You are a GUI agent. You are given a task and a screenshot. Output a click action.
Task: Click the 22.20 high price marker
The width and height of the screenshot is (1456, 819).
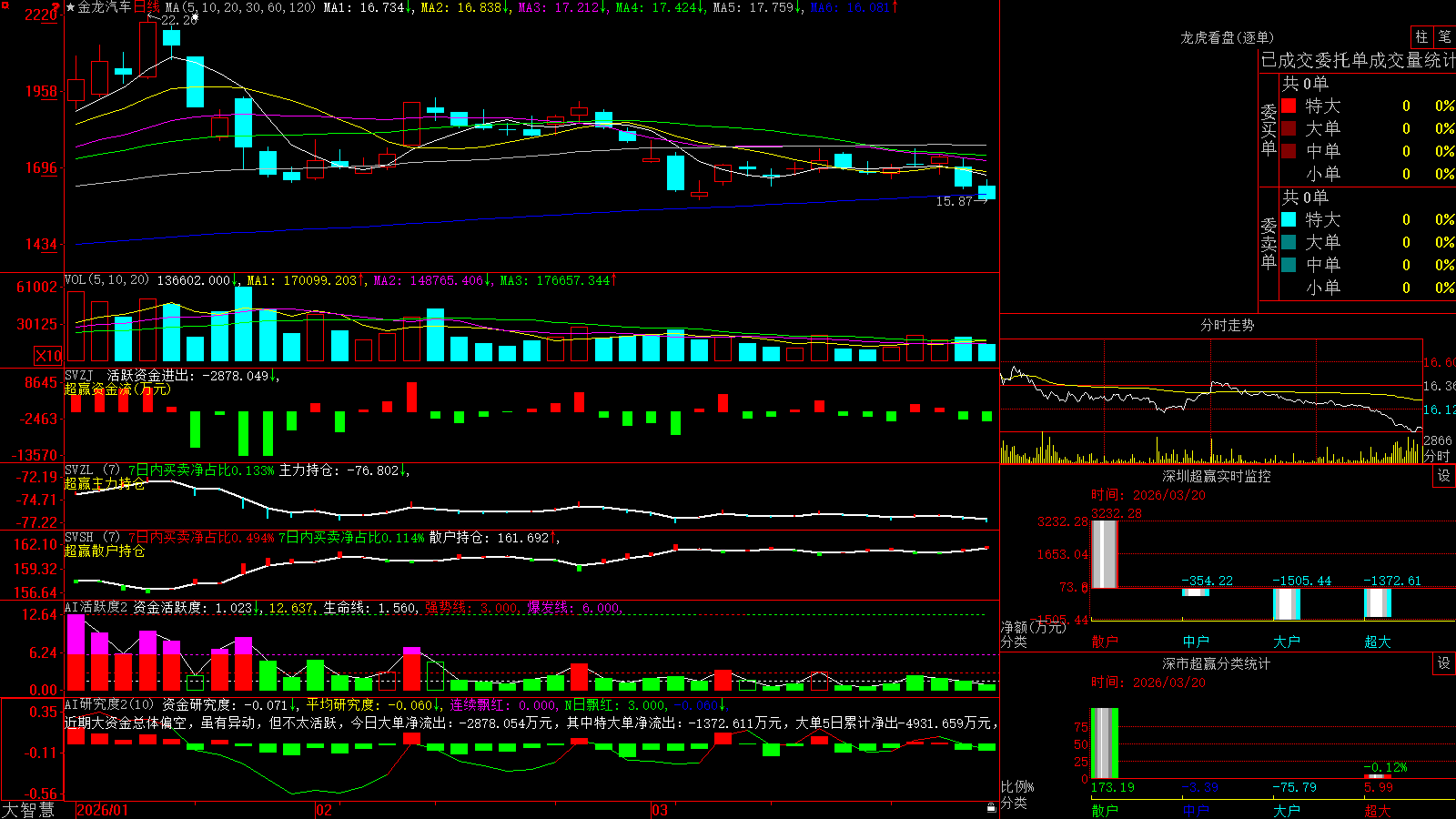point(178,20)
